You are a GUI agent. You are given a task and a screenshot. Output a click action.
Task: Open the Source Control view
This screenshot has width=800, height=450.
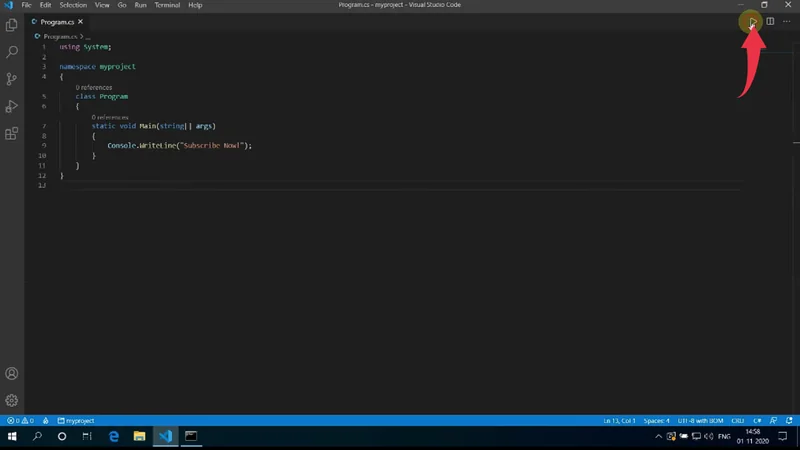[x=12, y=79]
